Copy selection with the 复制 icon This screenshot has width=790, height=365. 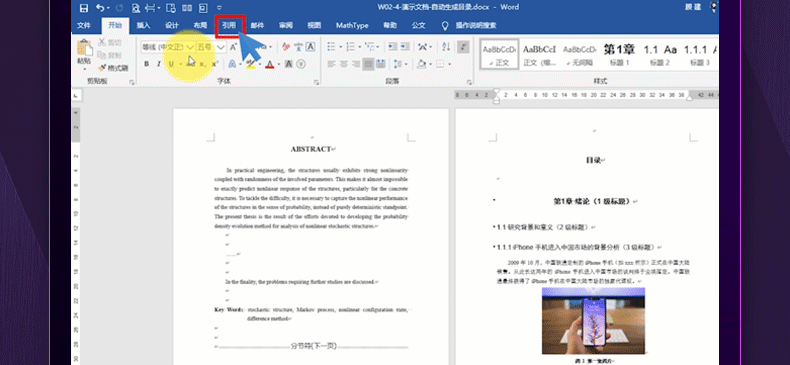(102, 55)
